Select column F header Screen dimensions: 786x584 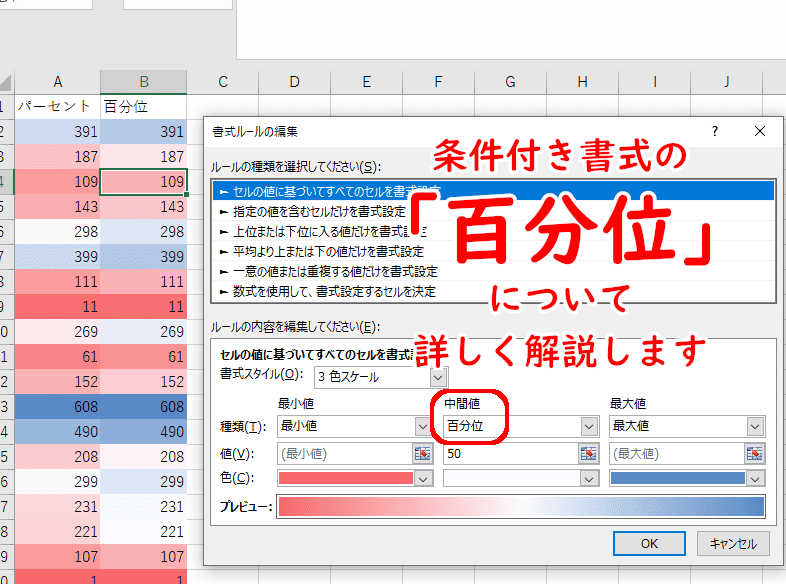pos(439,82)
